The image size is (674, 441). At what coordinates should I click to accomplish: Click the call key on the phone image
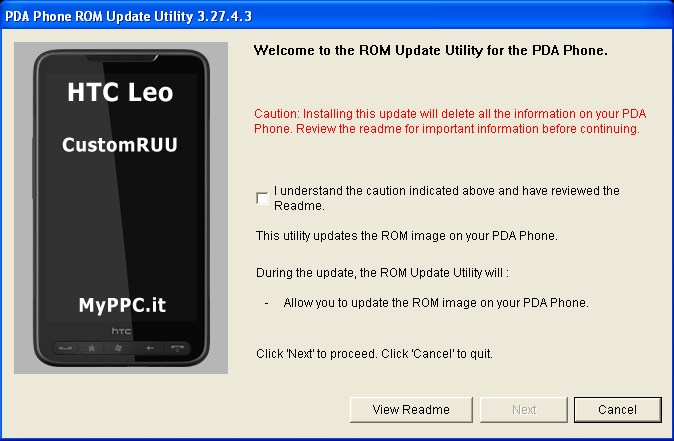pyautogui.click(x=65, y=348)
